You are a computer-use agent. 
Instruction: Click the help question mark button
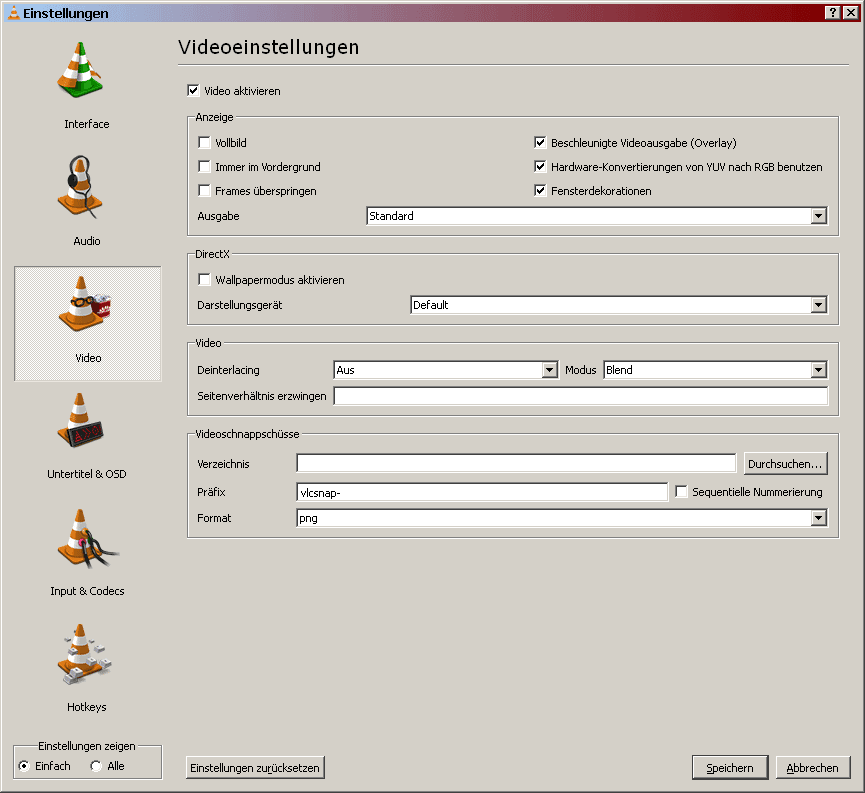[x=833, y=13]
